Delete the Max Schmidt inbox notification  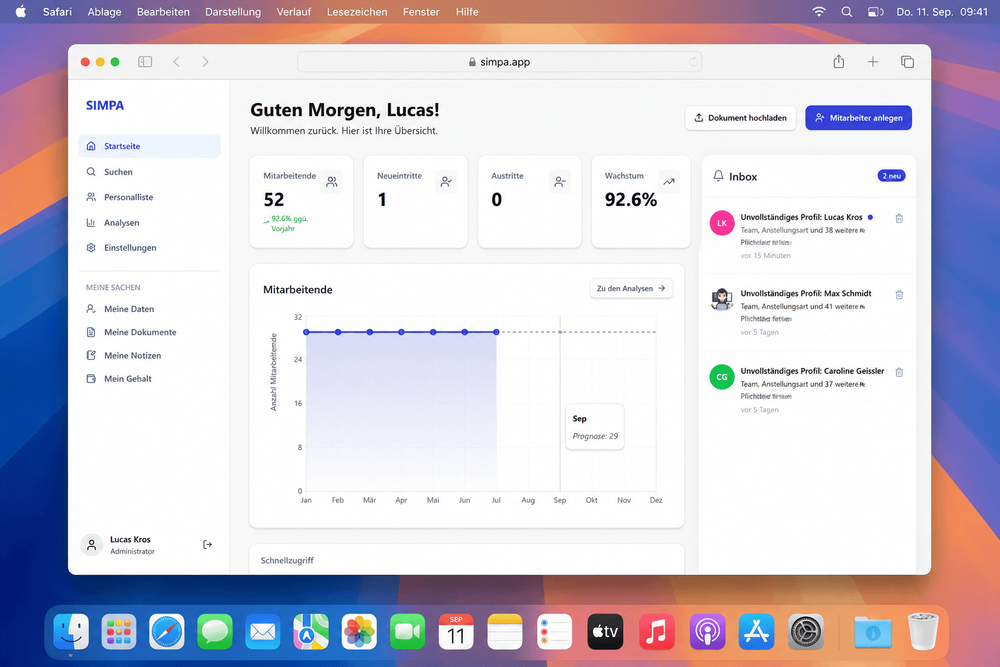pos(899,295)
